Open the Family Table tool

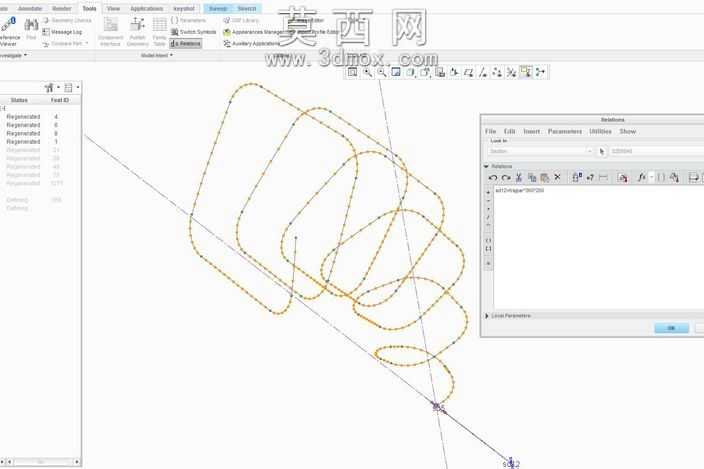coord(159,31)
